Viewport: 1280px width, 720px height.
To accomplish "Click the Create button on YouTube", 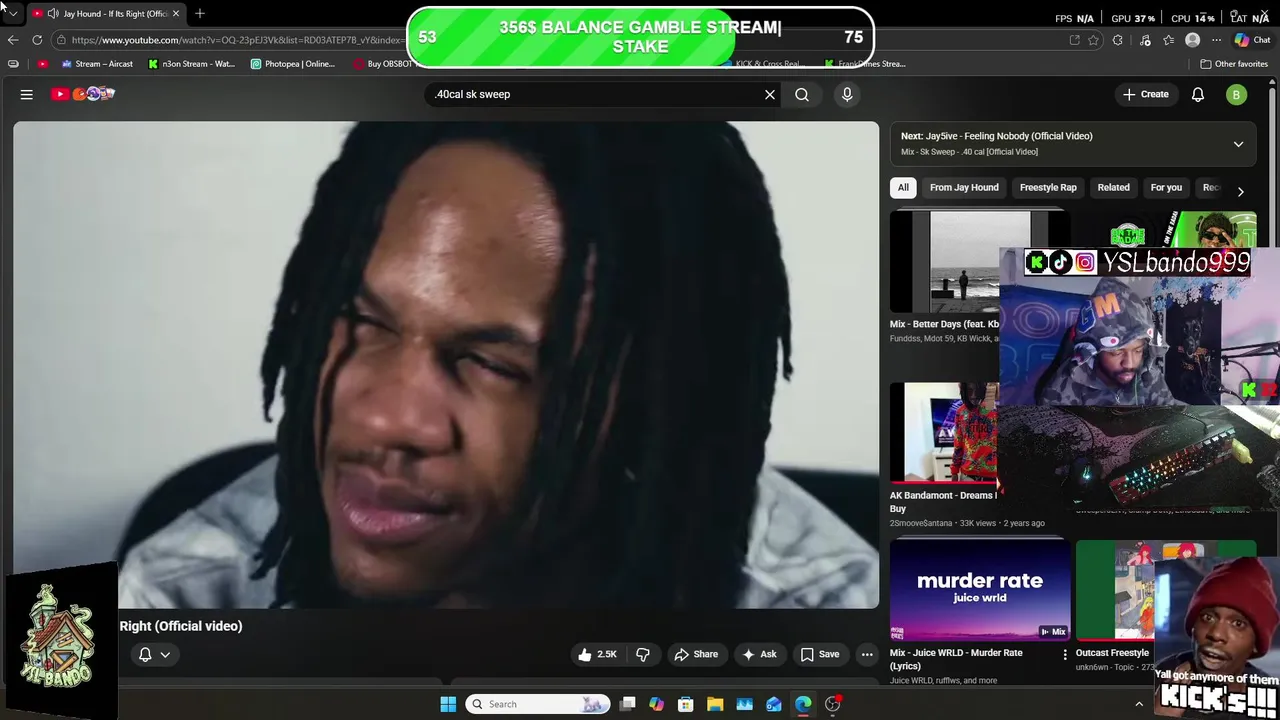I will click(1146, 94).
